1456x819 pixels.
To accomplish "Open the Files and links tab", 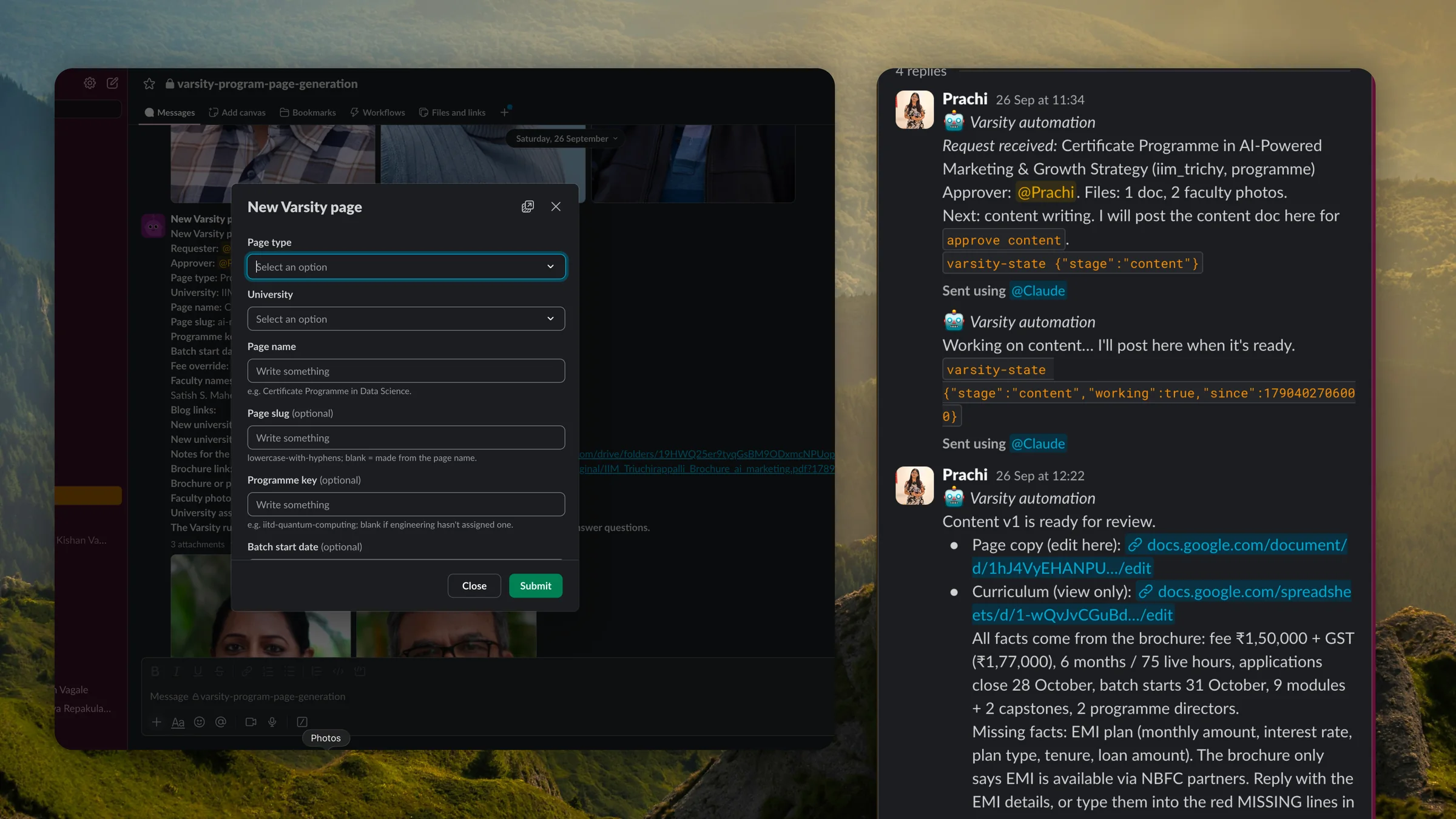I will [x=452, y=113].
